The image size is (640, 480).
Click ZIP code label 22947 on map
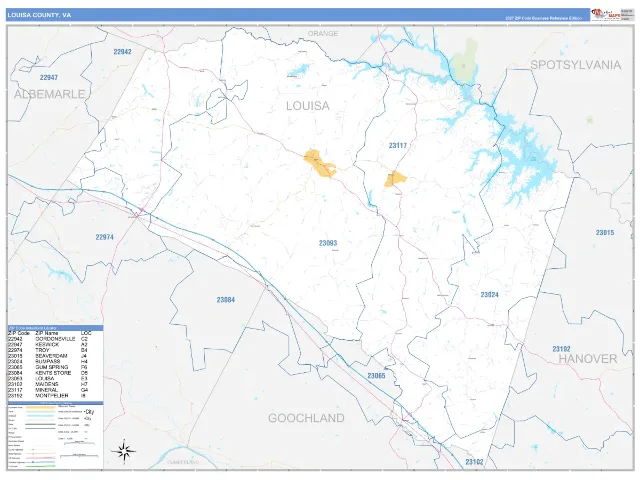point(49,77)
